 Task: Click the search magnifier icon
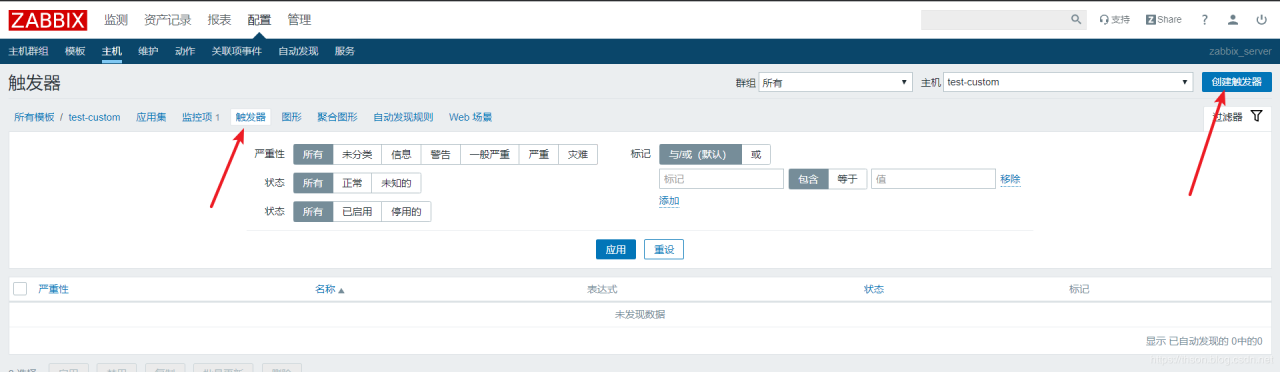click(1077, 19)
